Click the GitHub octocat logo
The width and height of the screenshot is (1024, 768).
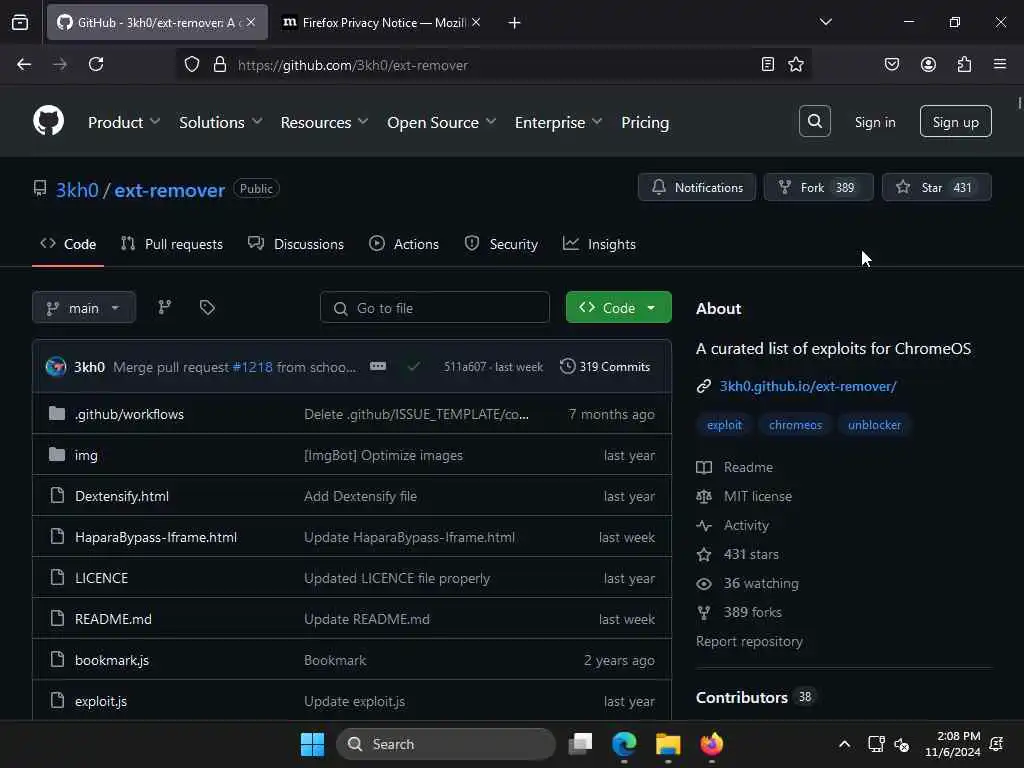(x=48, y=121)
